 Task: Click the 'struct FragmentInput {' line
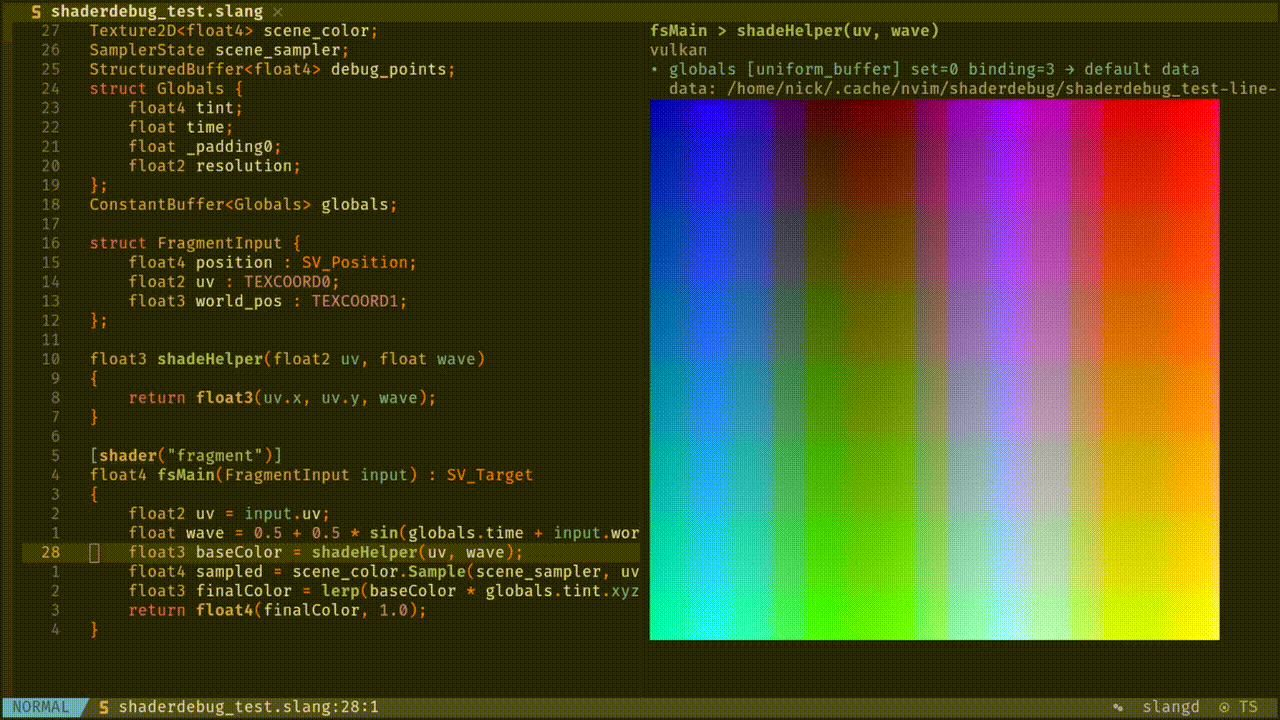[x=196, y=243]
